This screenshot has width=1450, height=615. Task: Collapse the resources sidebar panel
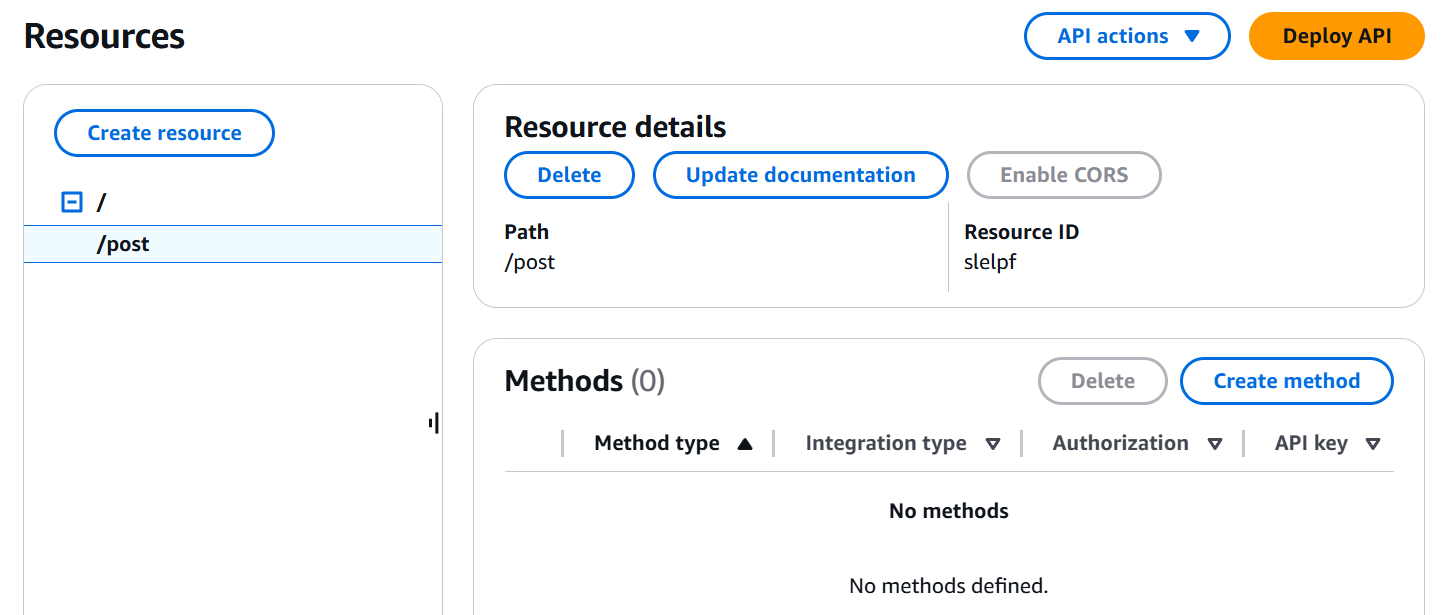click(433, 423)
